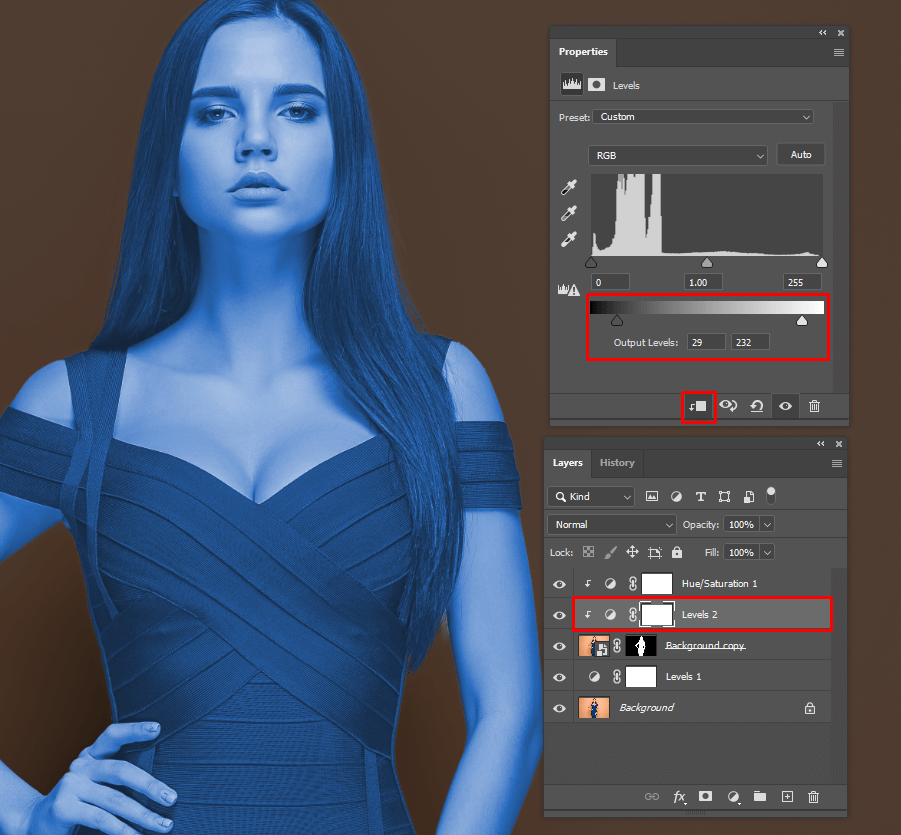Filter for pixel layers
Viewport: 901px width, 835px height.
652,497
